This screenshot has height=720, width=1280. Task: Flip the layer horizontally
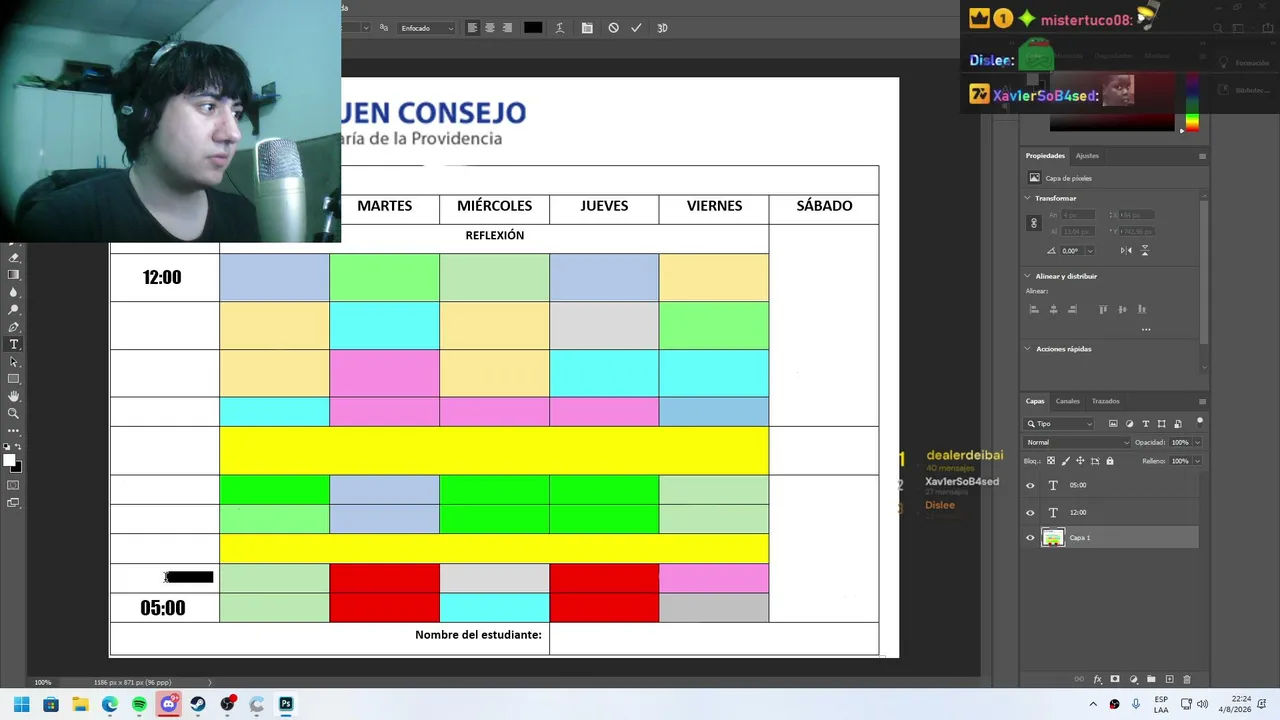pyautogui.click(x=1127, y=250)
